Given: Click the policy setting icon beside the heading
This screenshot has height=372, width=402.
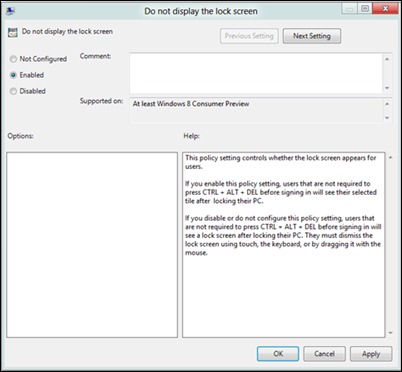Looking at the screenshot, I should 12,32.
